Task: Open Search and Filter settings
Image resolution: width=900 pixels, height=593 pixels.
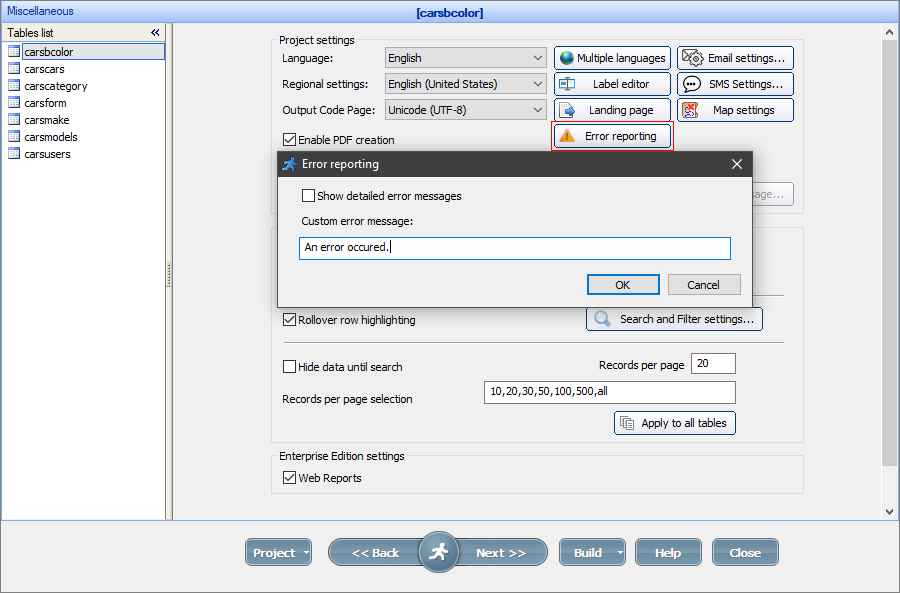Action: point(674,319)
